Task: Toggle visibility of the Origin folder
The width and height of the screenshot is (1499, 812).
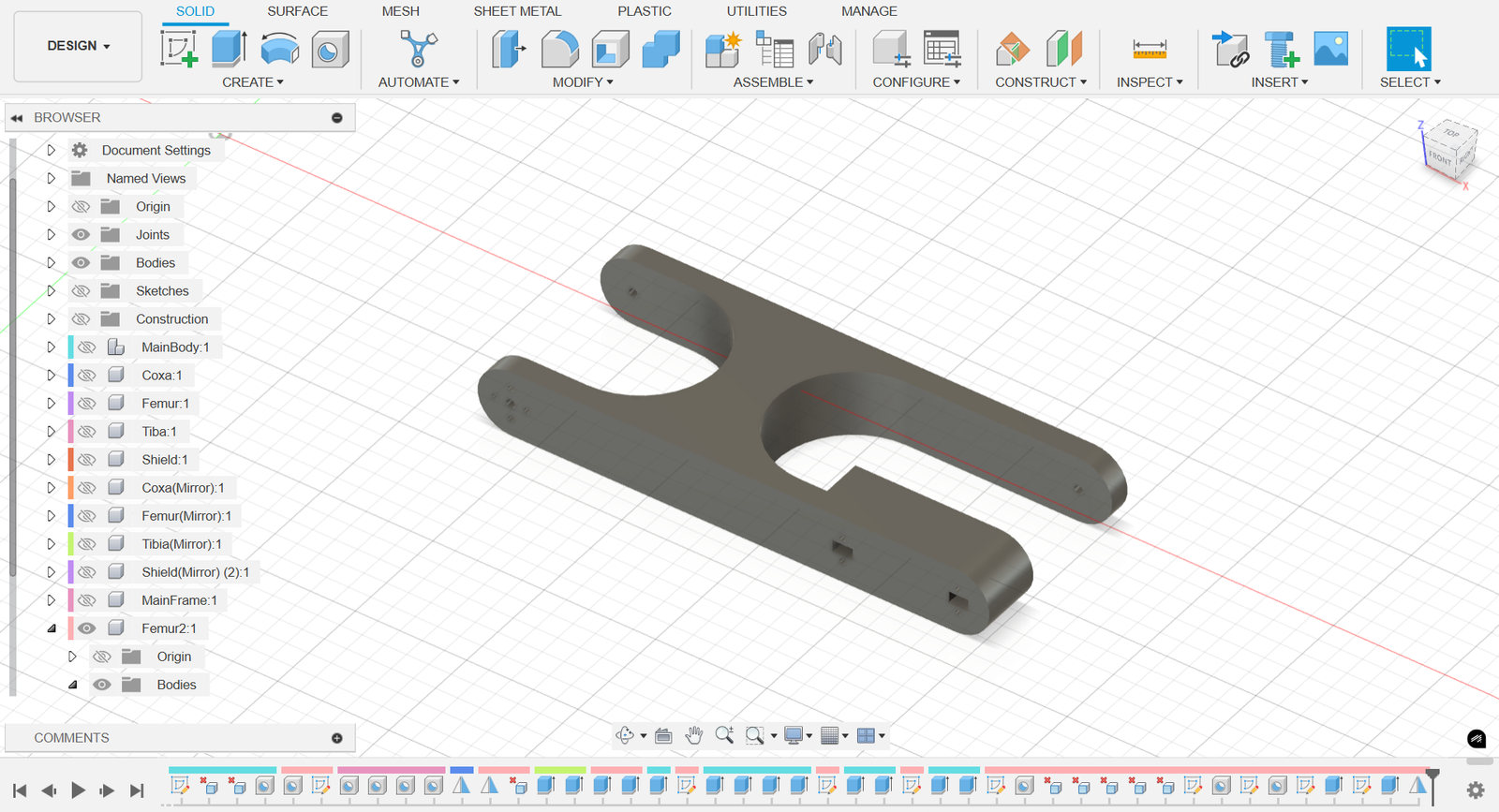Action: (82, 206)
